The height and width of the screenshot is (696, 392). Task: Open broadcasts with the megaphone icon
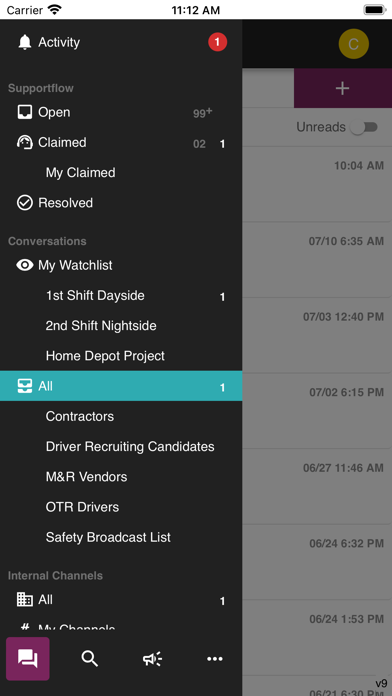(152, 659)
